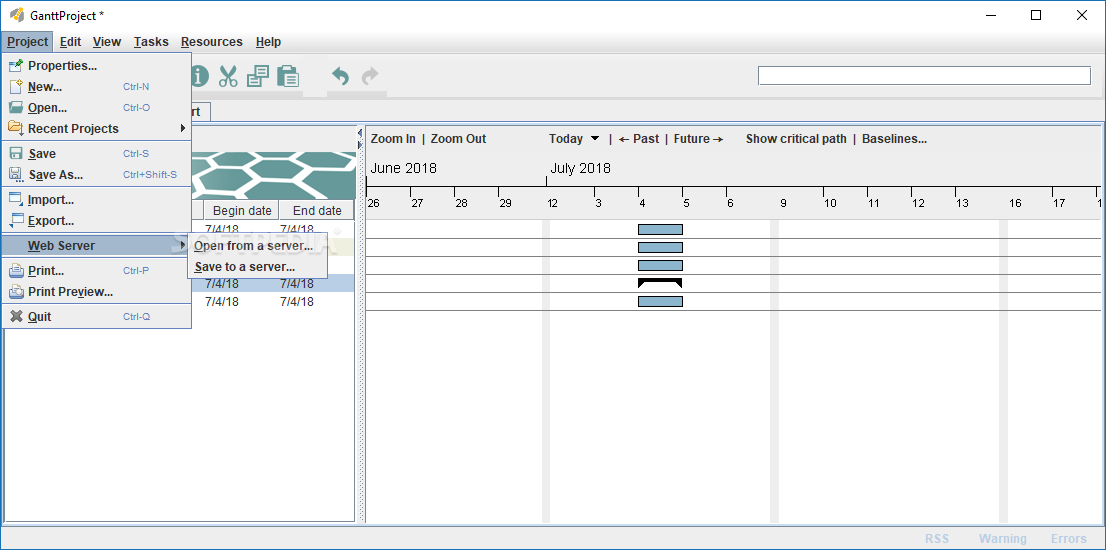Minimize the GanttProject window
Viewport: 1106px width, 550px height.
990,16
